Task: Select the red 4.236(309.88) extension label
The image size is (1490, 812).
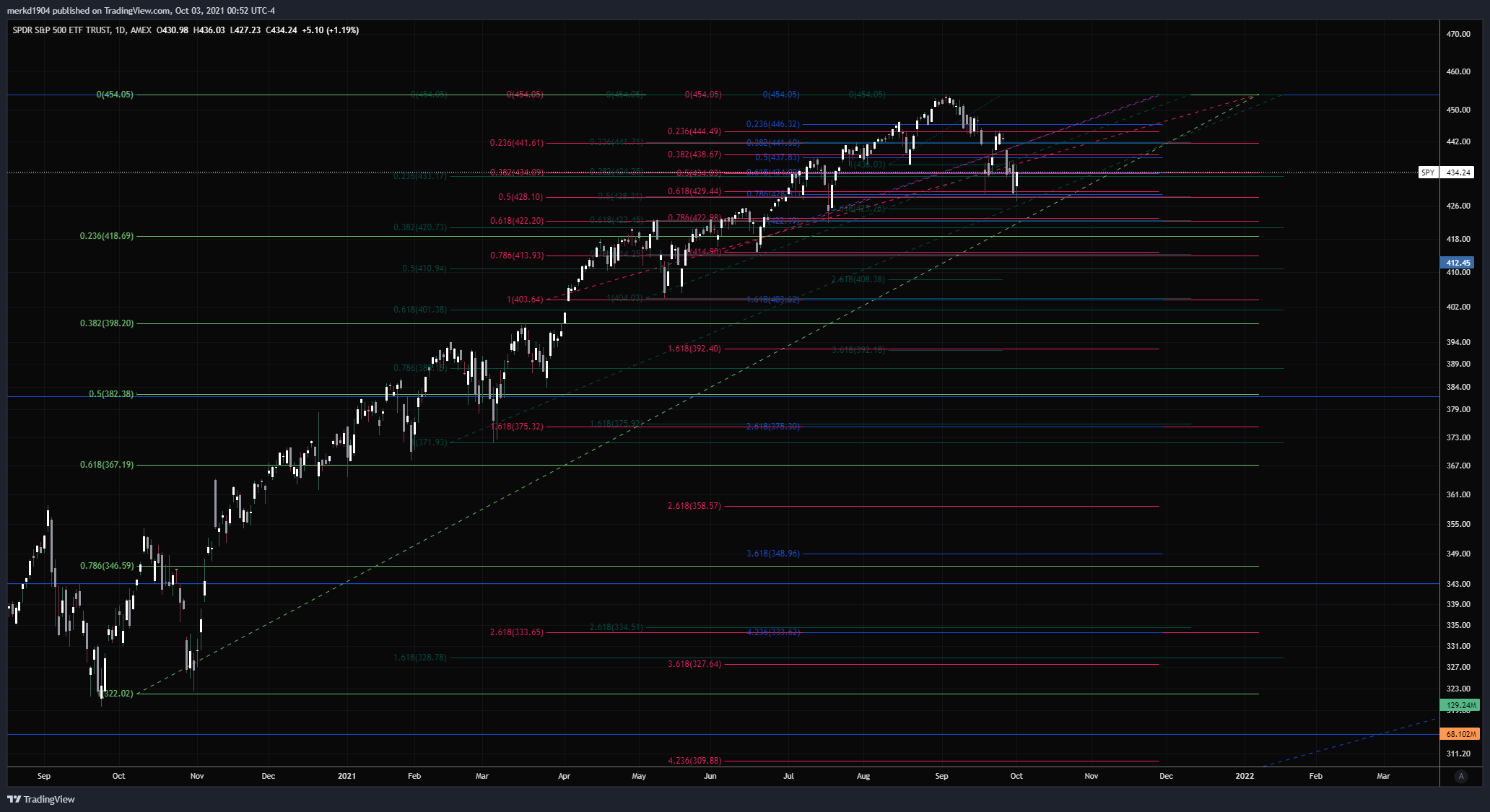Action: pos(694,761)
